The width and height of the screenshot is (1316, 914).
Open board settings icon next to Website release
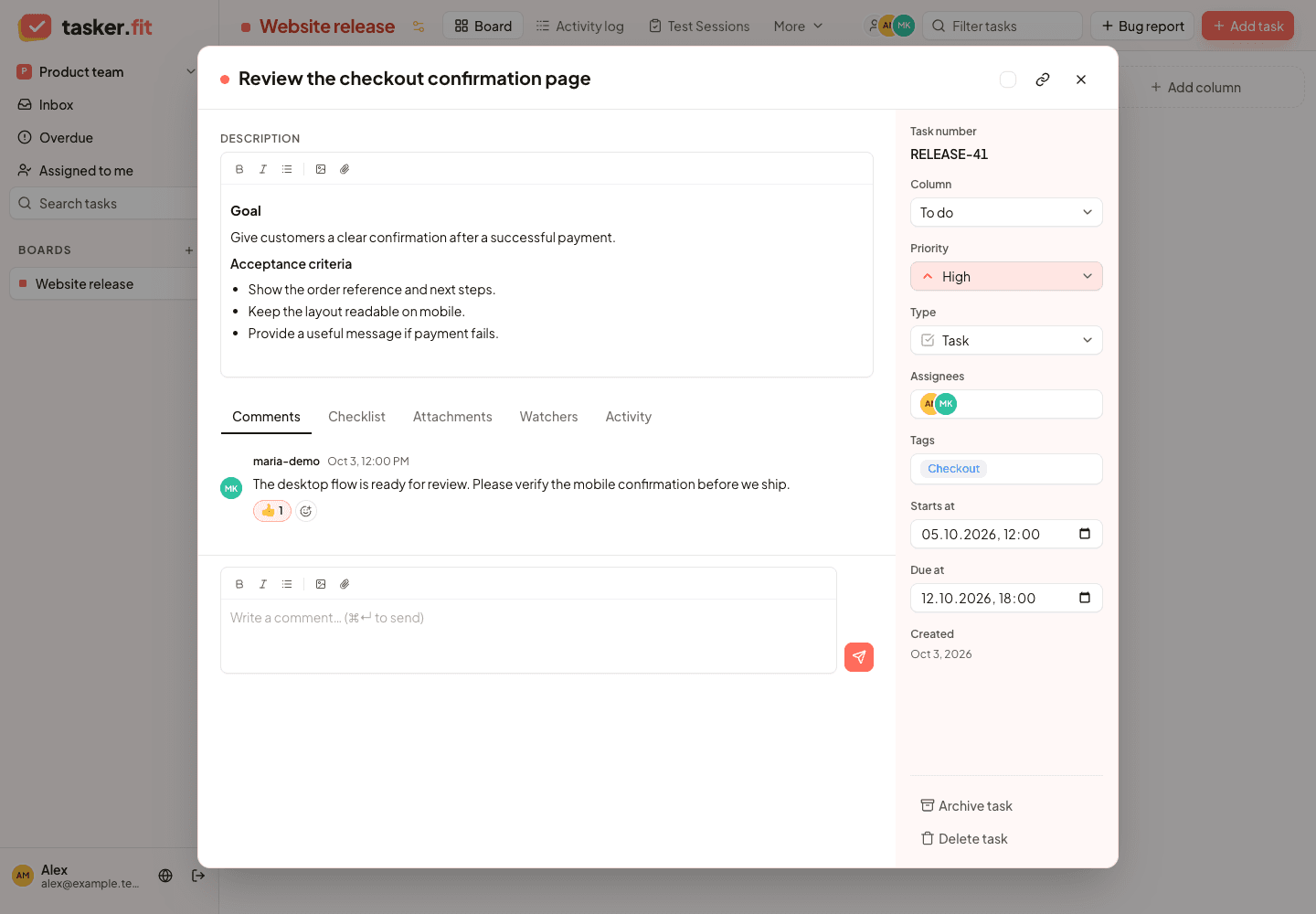(x=419, y=27)
